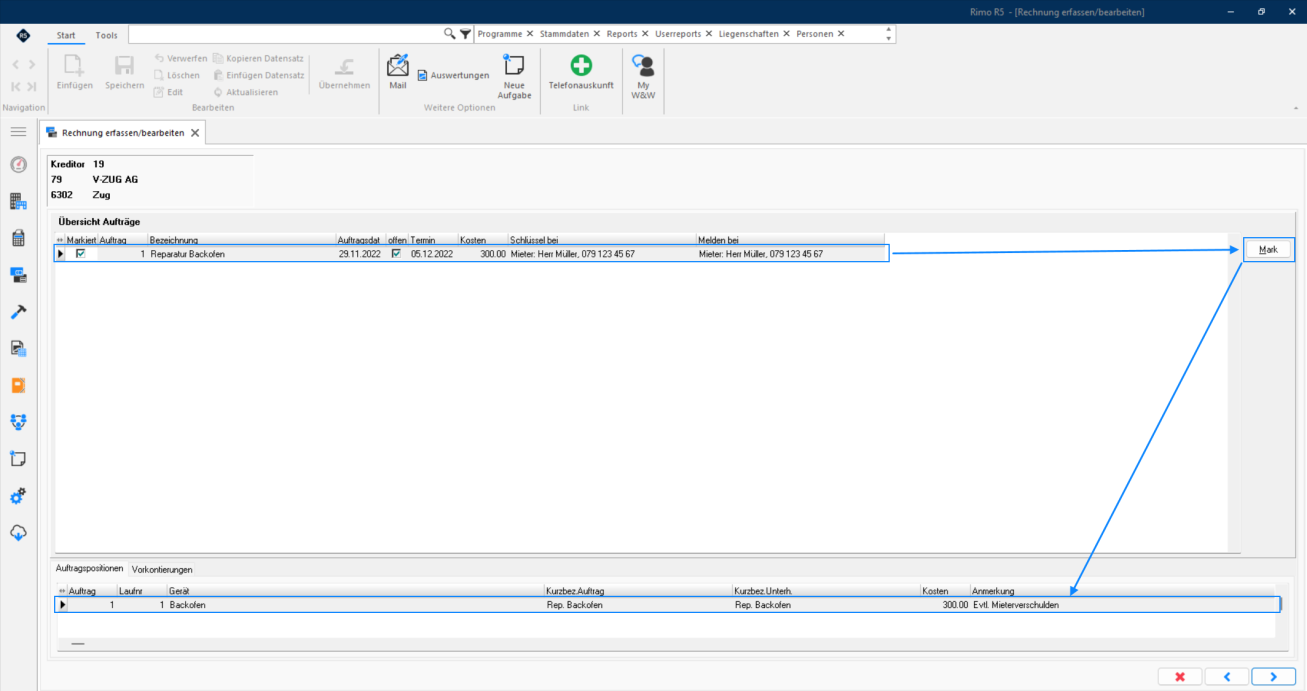Toggle the Markiert checkbox for Reparatur Backofen
This screenshot has height=691, width=1307.
(x=81, y=254)
